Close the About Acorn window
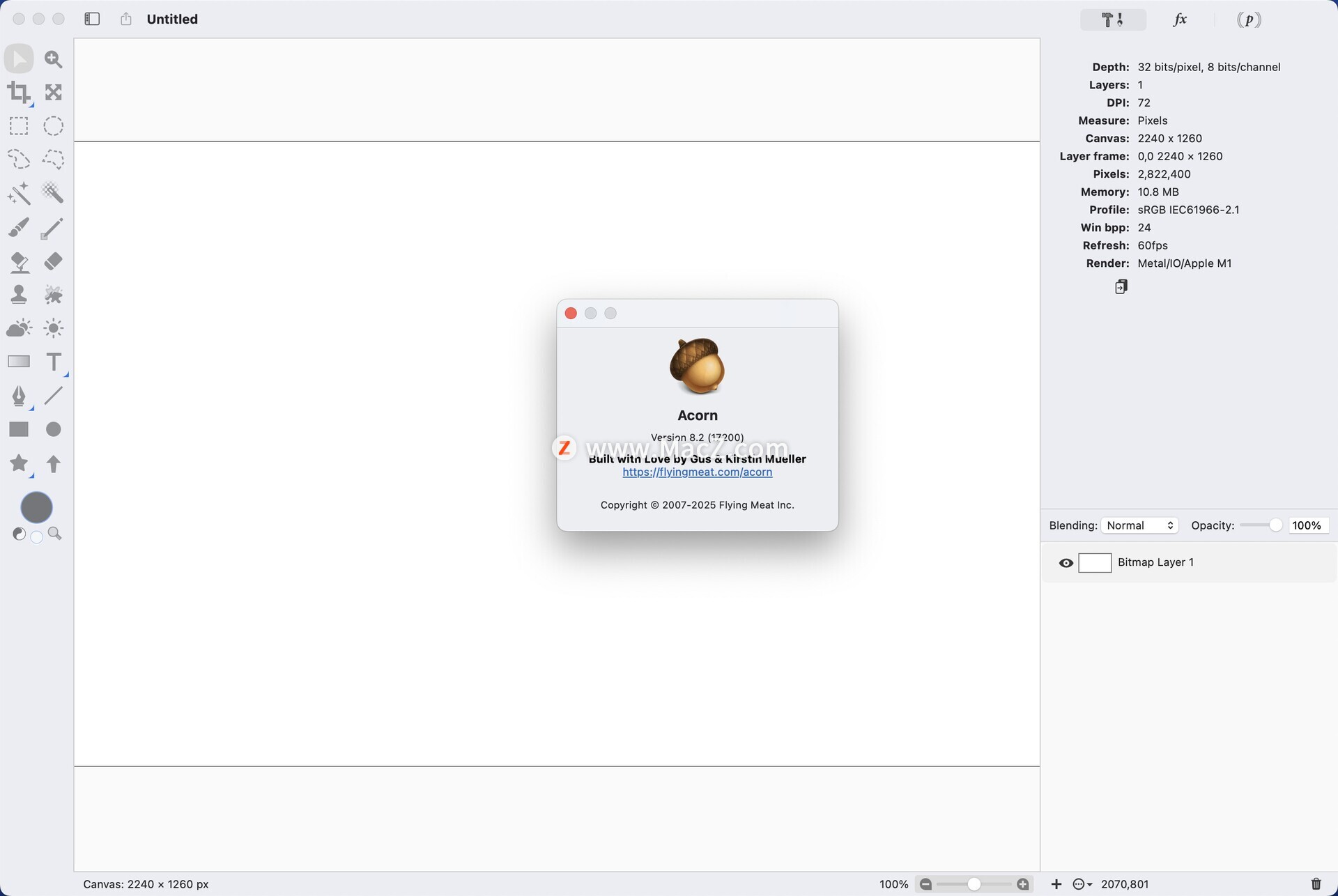Viewport: 1338px width, 896px height. [x=571, y=314]
